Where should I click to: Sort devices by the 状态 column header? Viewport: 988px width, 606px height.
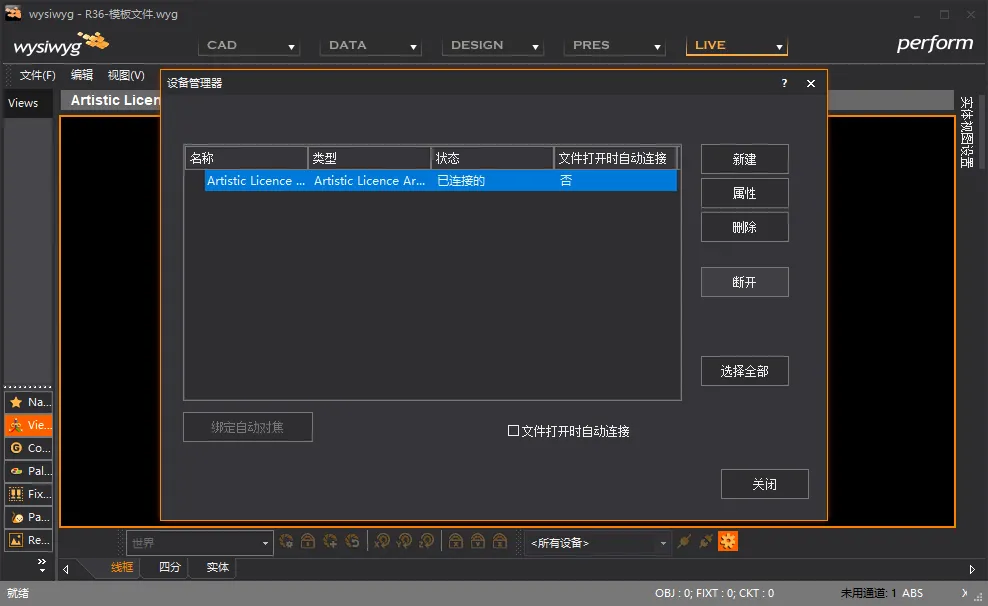[492, 158]
